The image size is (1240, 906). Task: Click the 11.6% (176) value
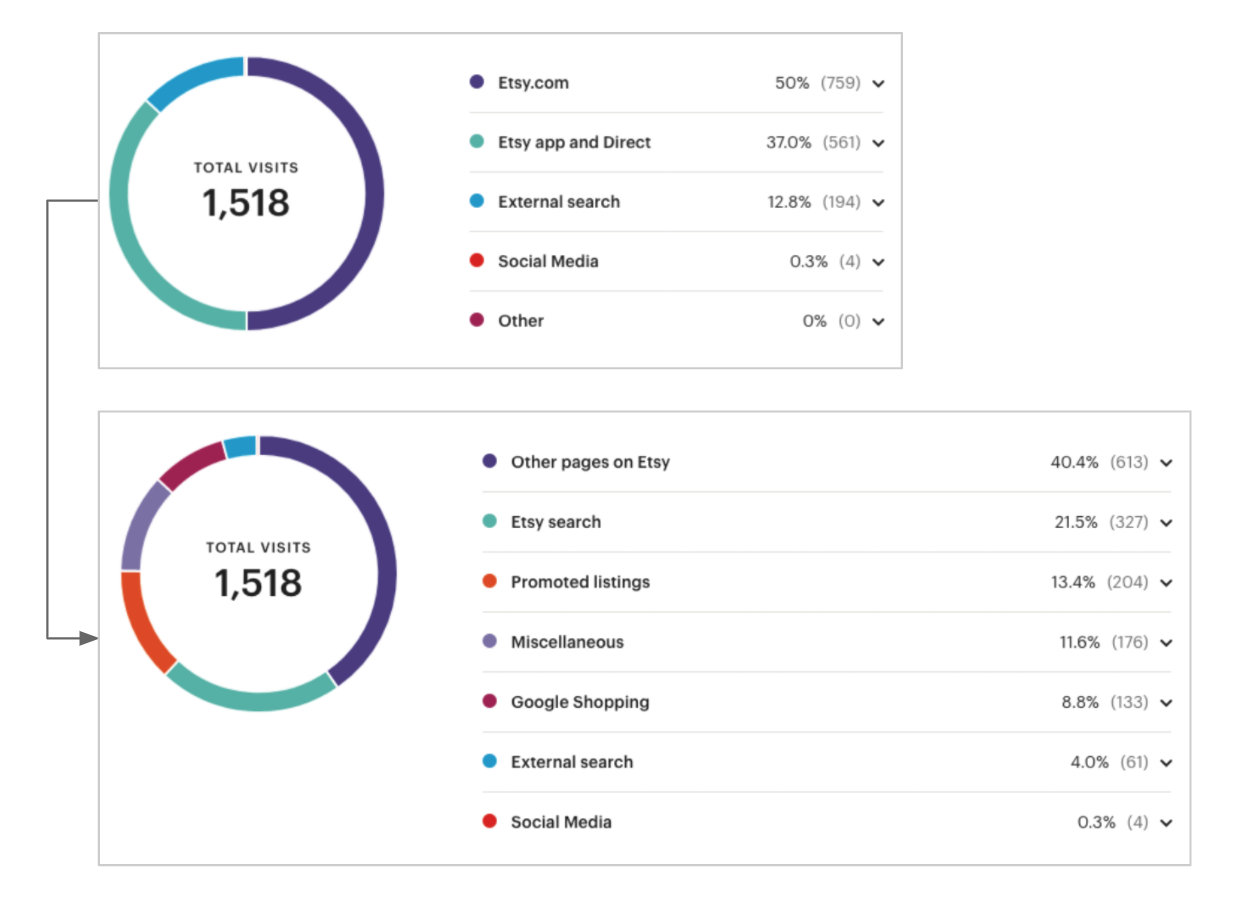pyautogui.click(x=1104, y=642)
